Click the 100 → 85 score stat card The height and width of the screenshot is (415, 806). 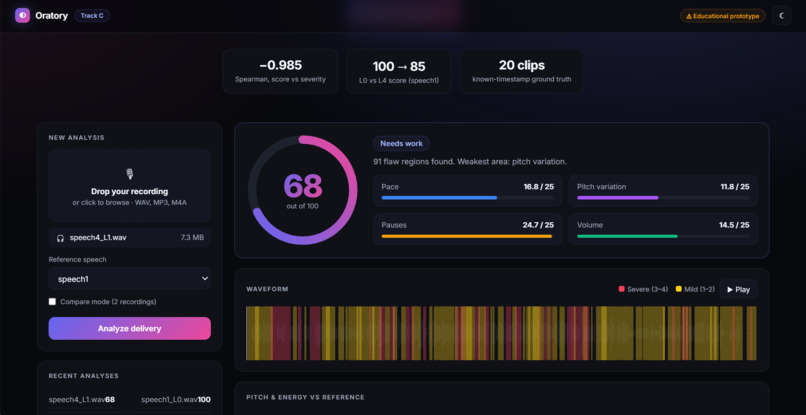pyautogui.click(x=399, y=71)
